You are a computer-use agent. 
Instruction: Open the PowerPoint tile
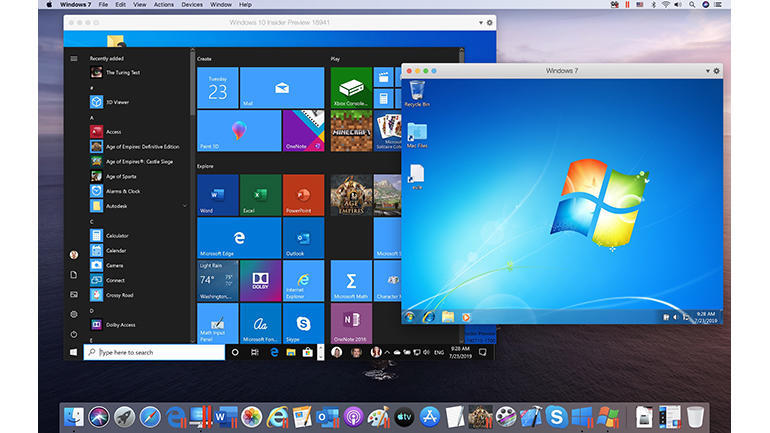303,195
